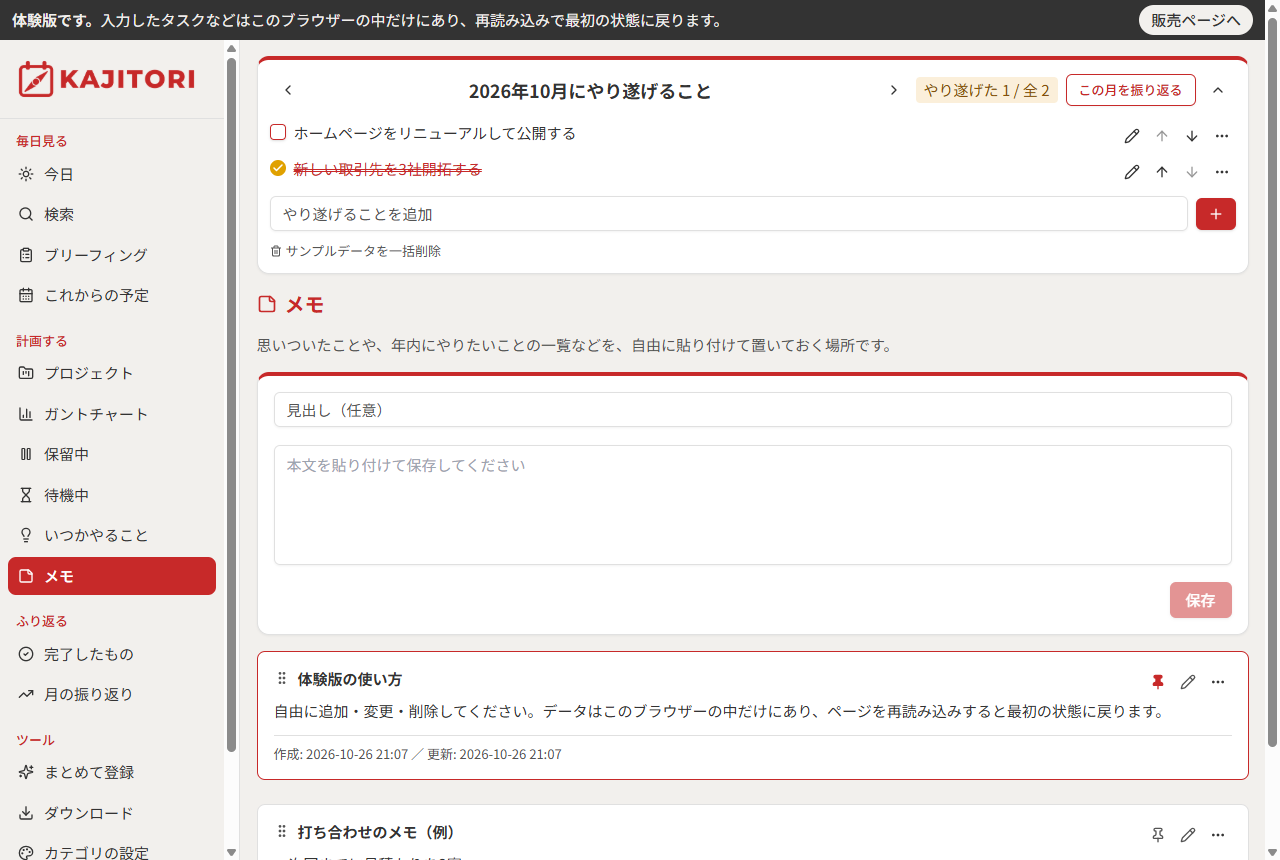Focus the やり遂げることを追加 input field
The height and width of the screenshot is (860, 1280).
729,214
